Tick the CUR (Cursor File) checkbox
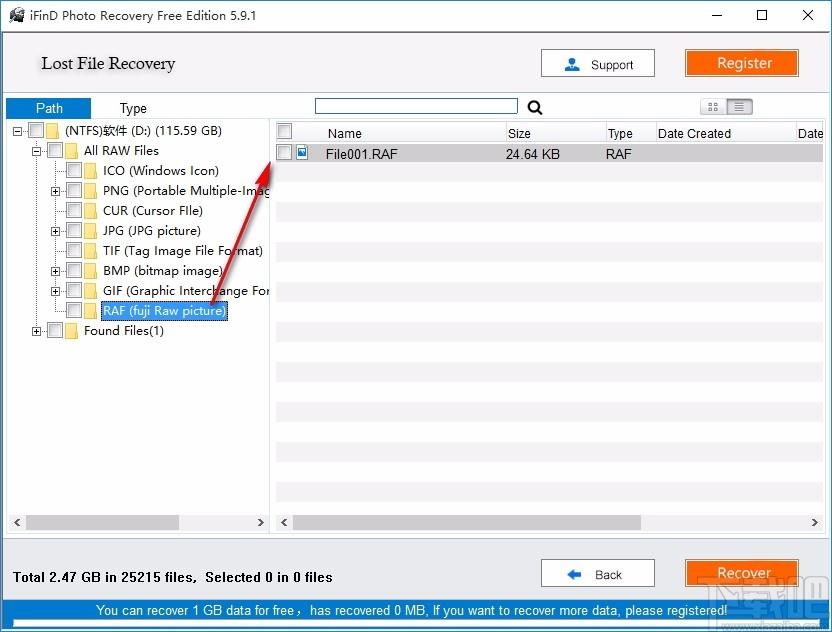Image resolution: width=832 pixels, height=632 pixels. [x=74, y=211]
